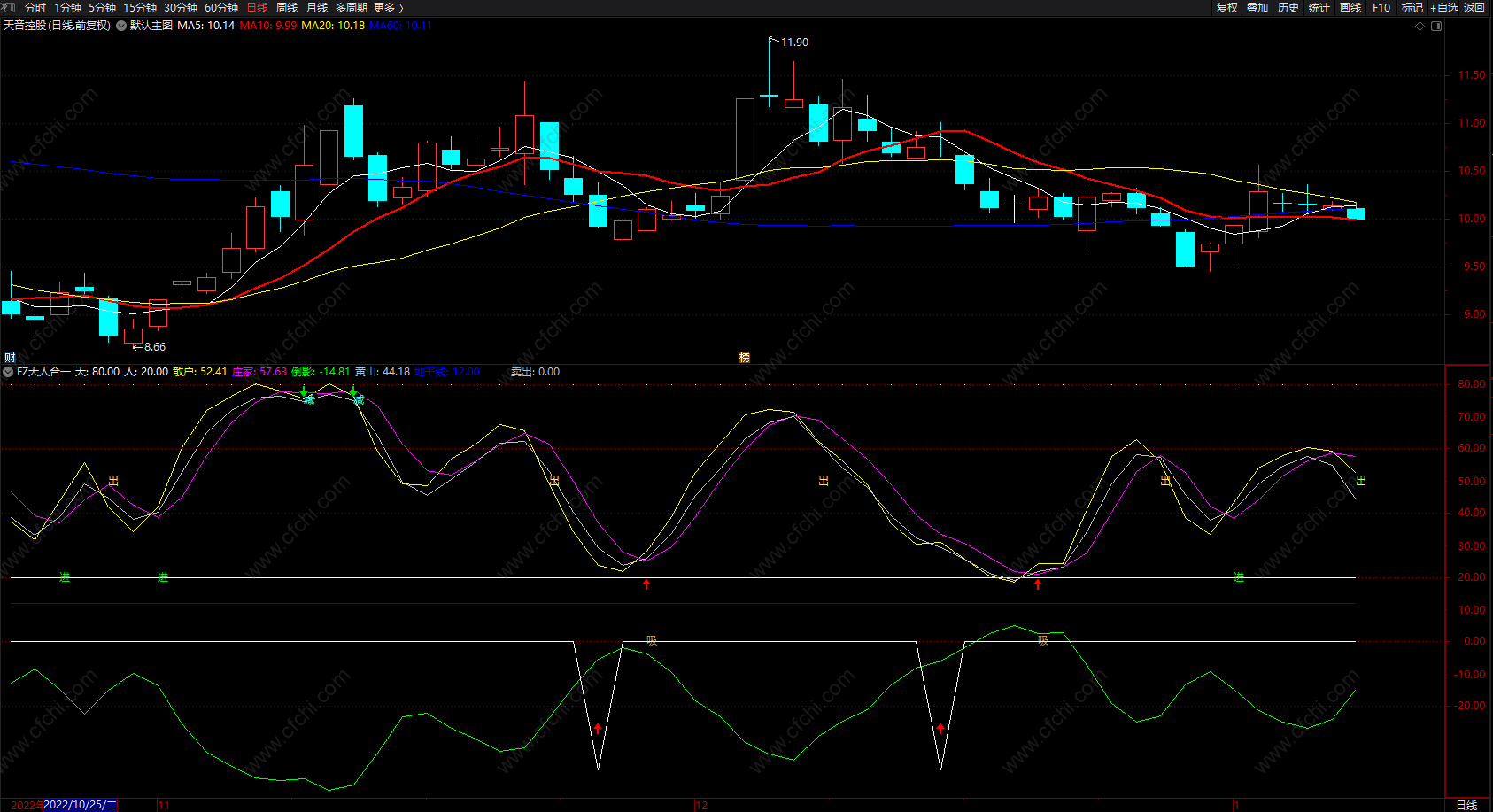Click the 11.90 high price marker
The image size is (1493, 812).
coord(793,42)
